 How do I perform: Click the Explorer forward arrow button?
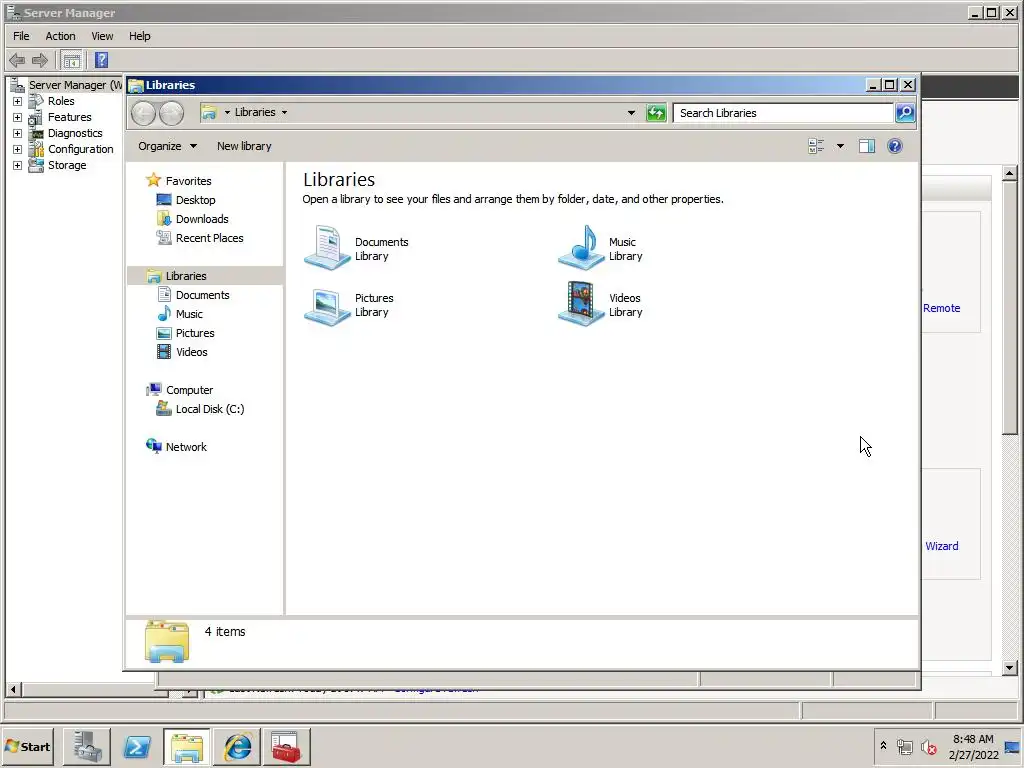pyautogui.click(x=172, y=114)
